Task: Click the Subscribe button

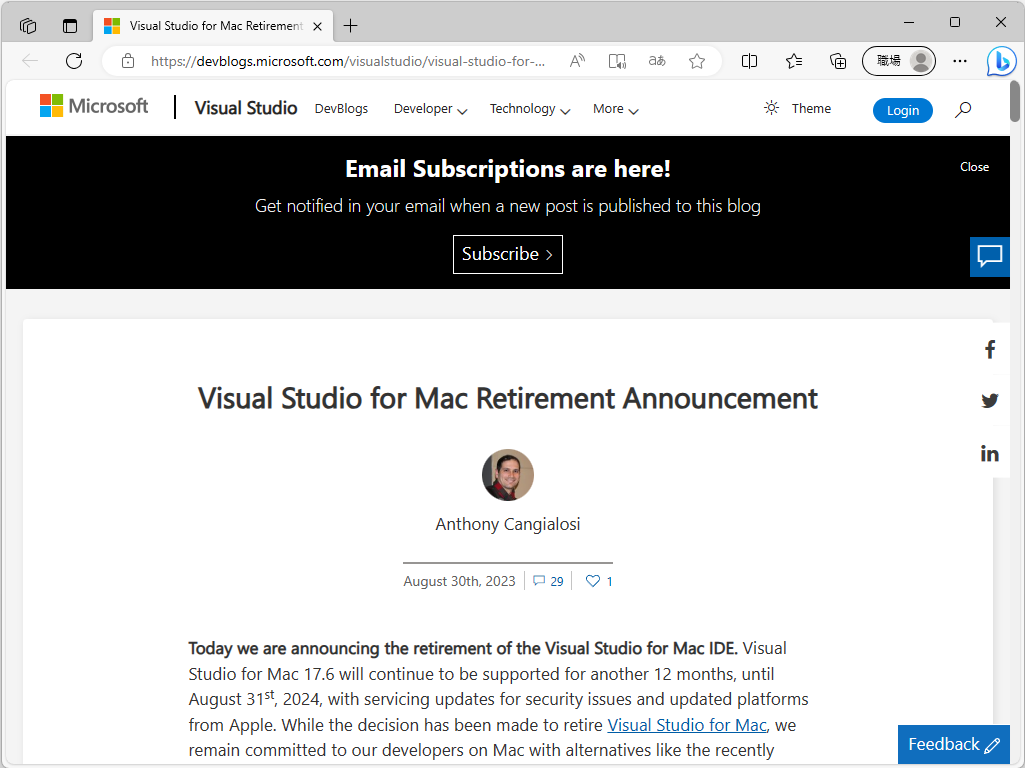Action: [508, 254]
